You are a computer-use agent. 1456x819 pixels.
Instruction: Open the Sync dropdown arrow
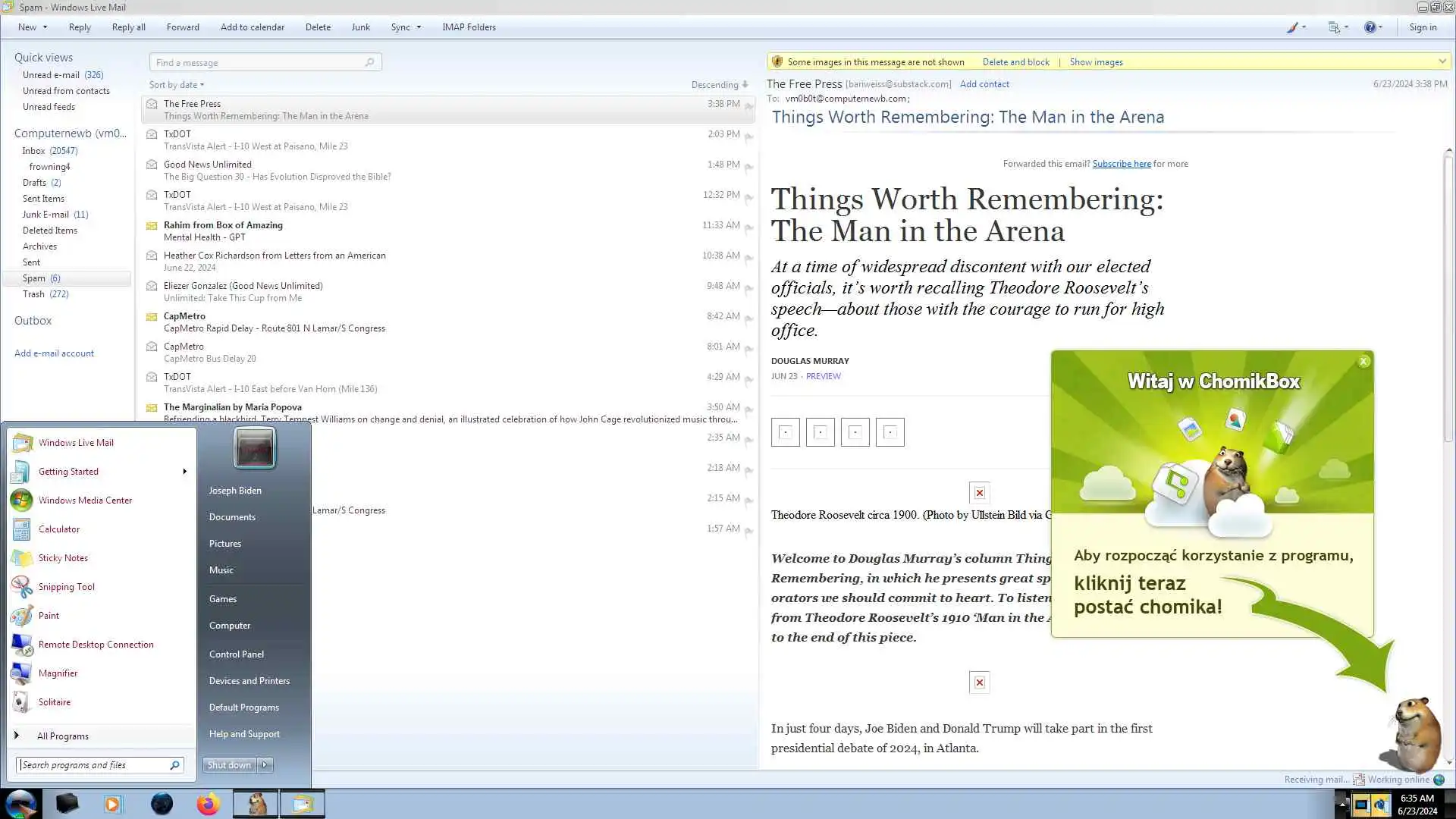coord(419,27)
